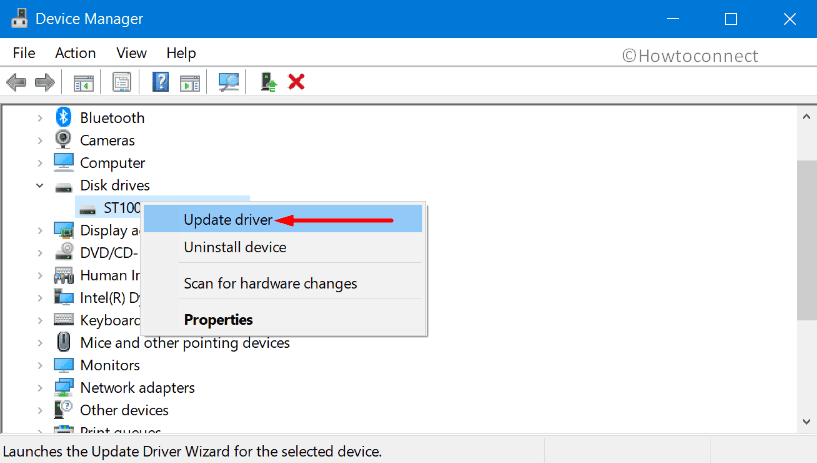Screen dimensions: 817x463
Task: Click the Forward arrow toolbar icon
Action: [45, 82]
